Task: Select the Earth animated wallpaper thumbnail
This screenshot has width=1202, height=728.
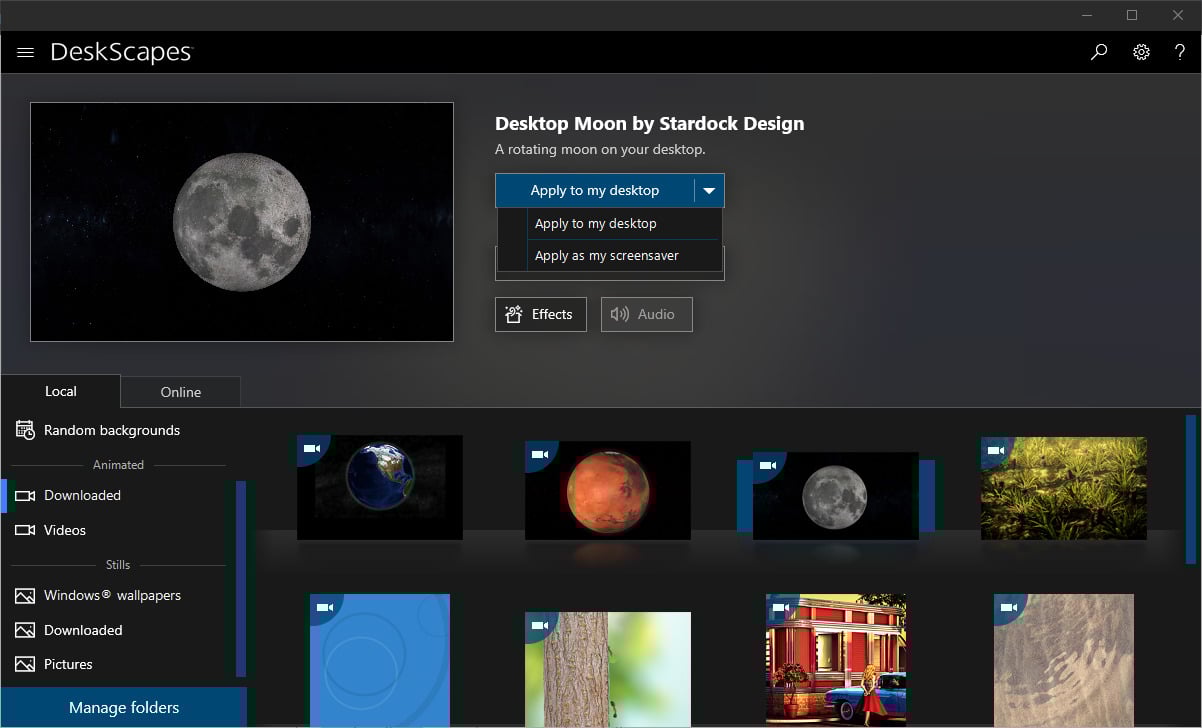Action: 380,487
